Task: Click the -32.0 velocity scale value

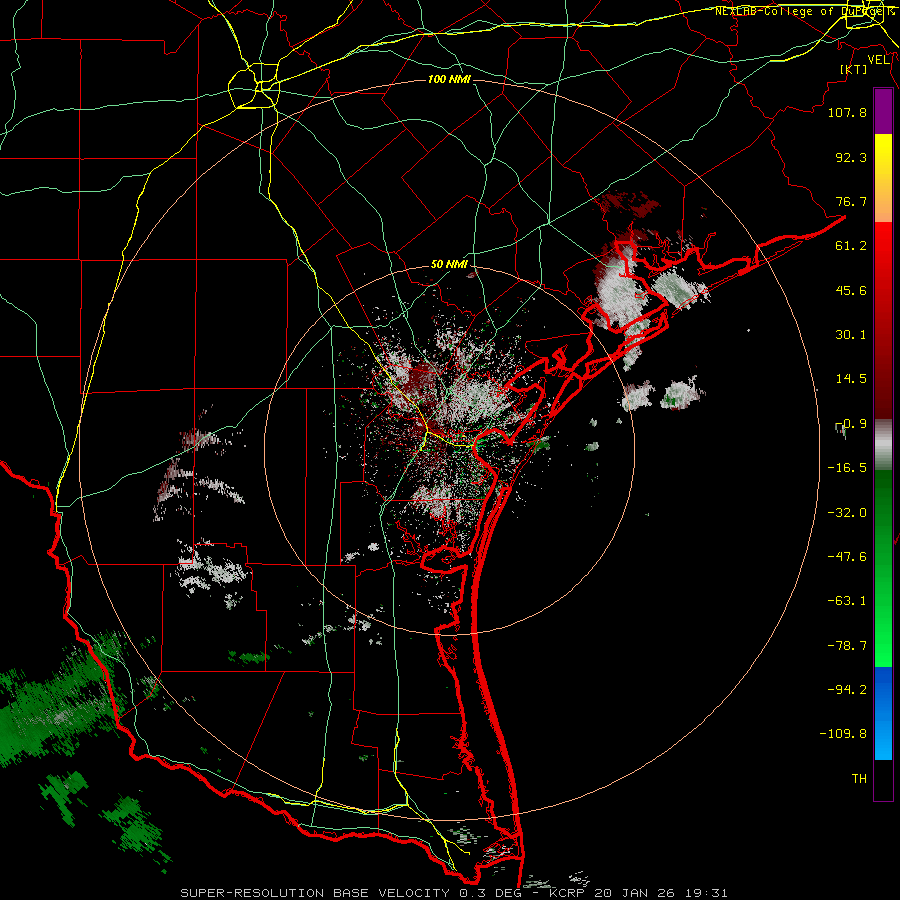Action: 847,513
